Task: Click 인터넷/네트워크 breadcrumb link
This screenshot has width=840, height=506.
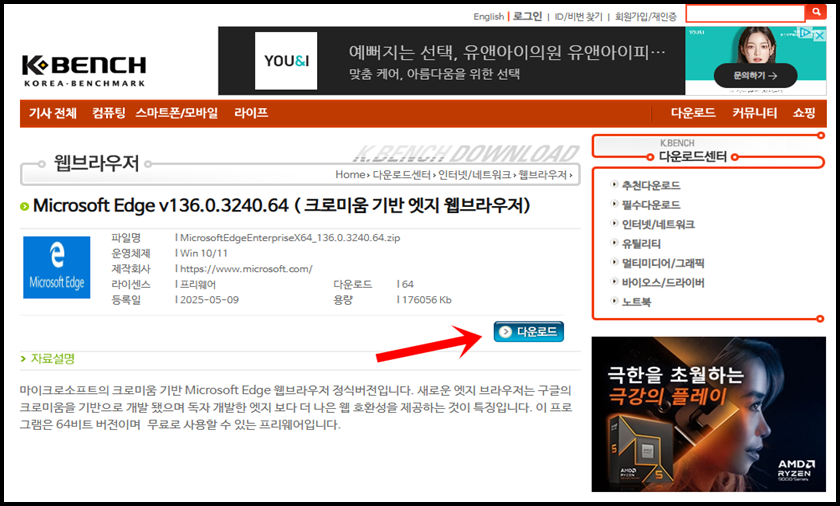Action: click(475, 175)
